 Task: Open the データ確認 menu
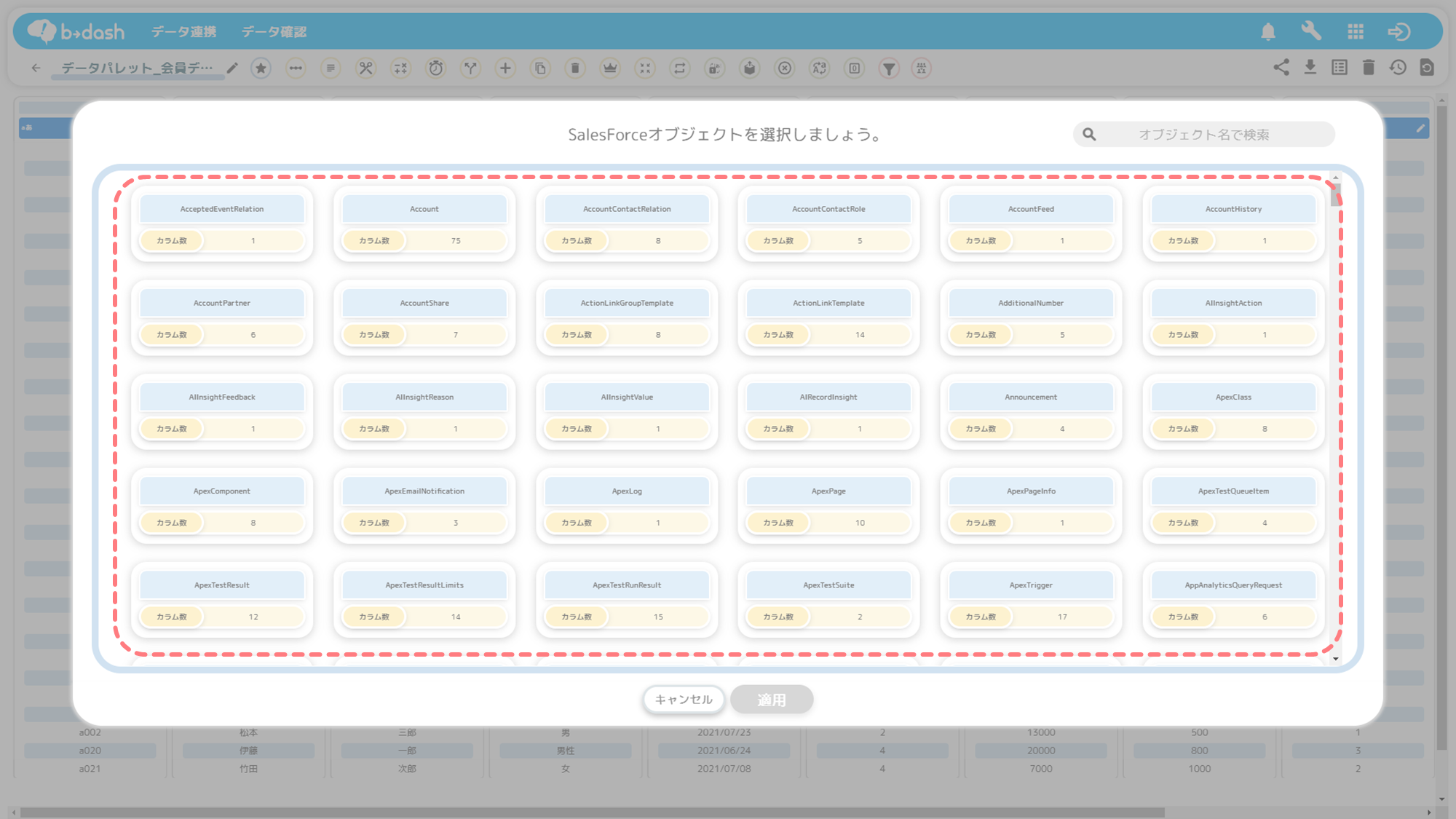[274, 31]
